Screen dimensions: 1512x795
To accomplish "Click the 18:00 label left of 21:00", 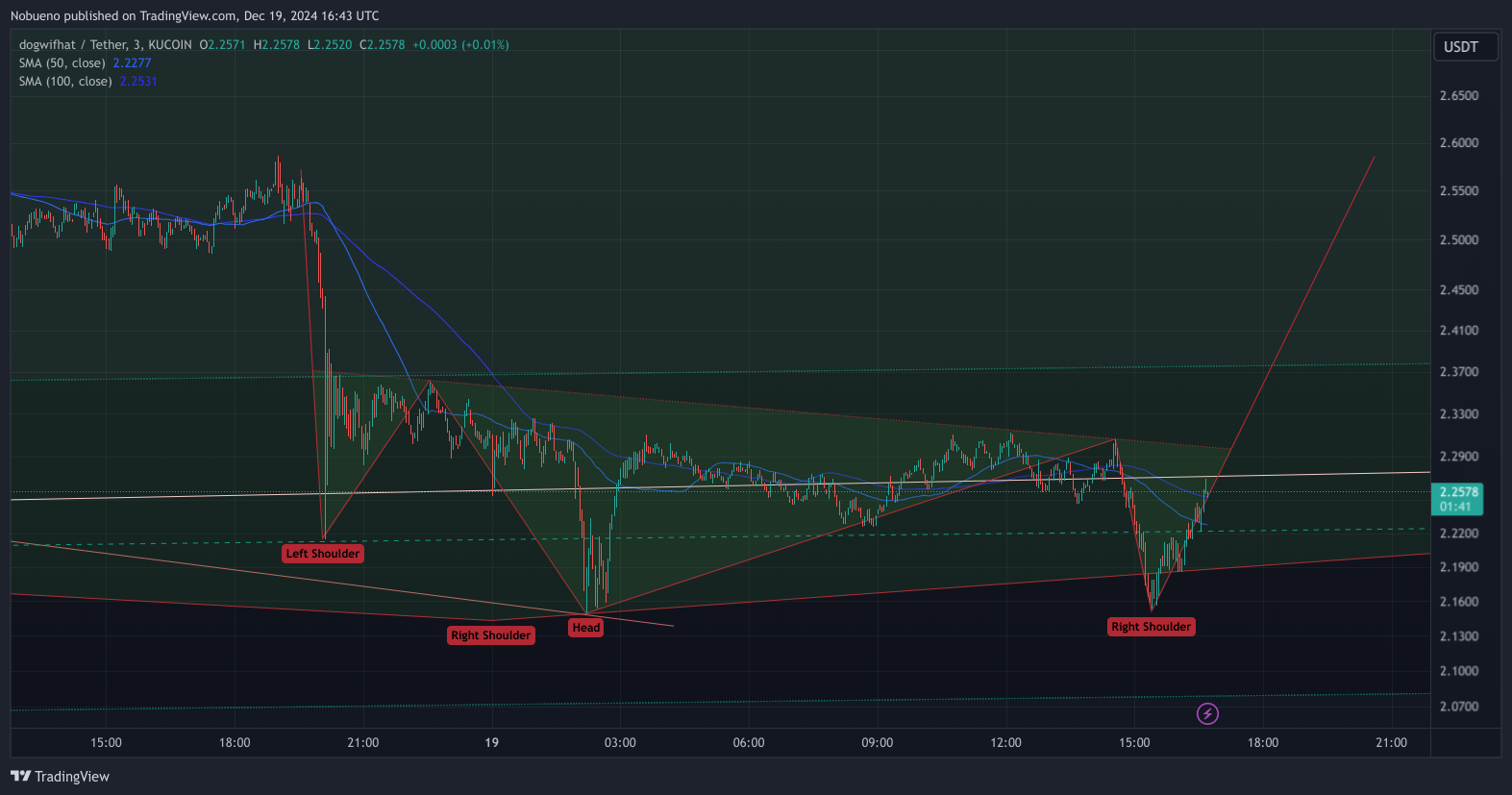I will coord(235,743).
